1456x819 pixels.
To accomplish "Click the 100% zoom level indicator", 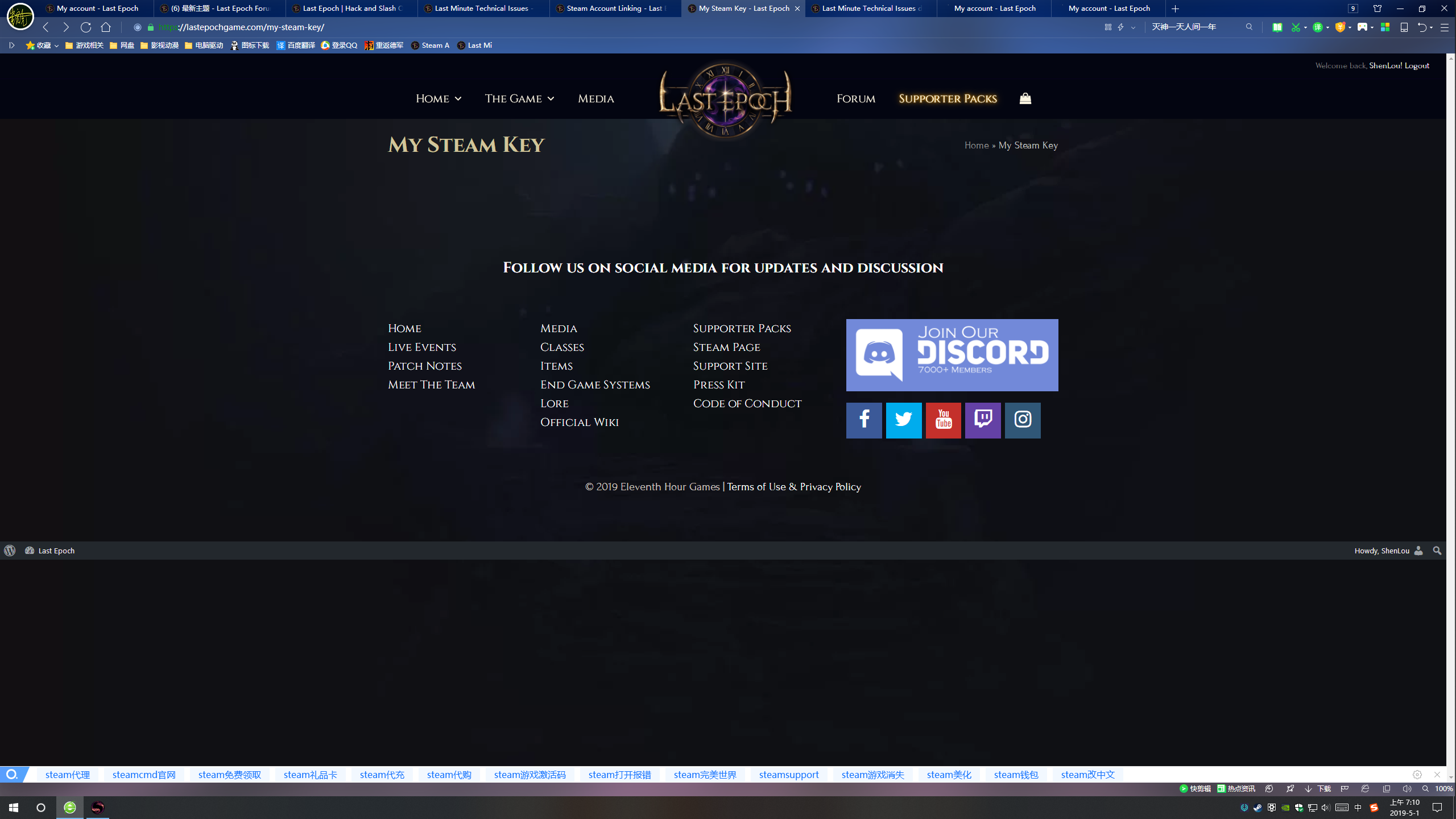I will point(1443,789).
